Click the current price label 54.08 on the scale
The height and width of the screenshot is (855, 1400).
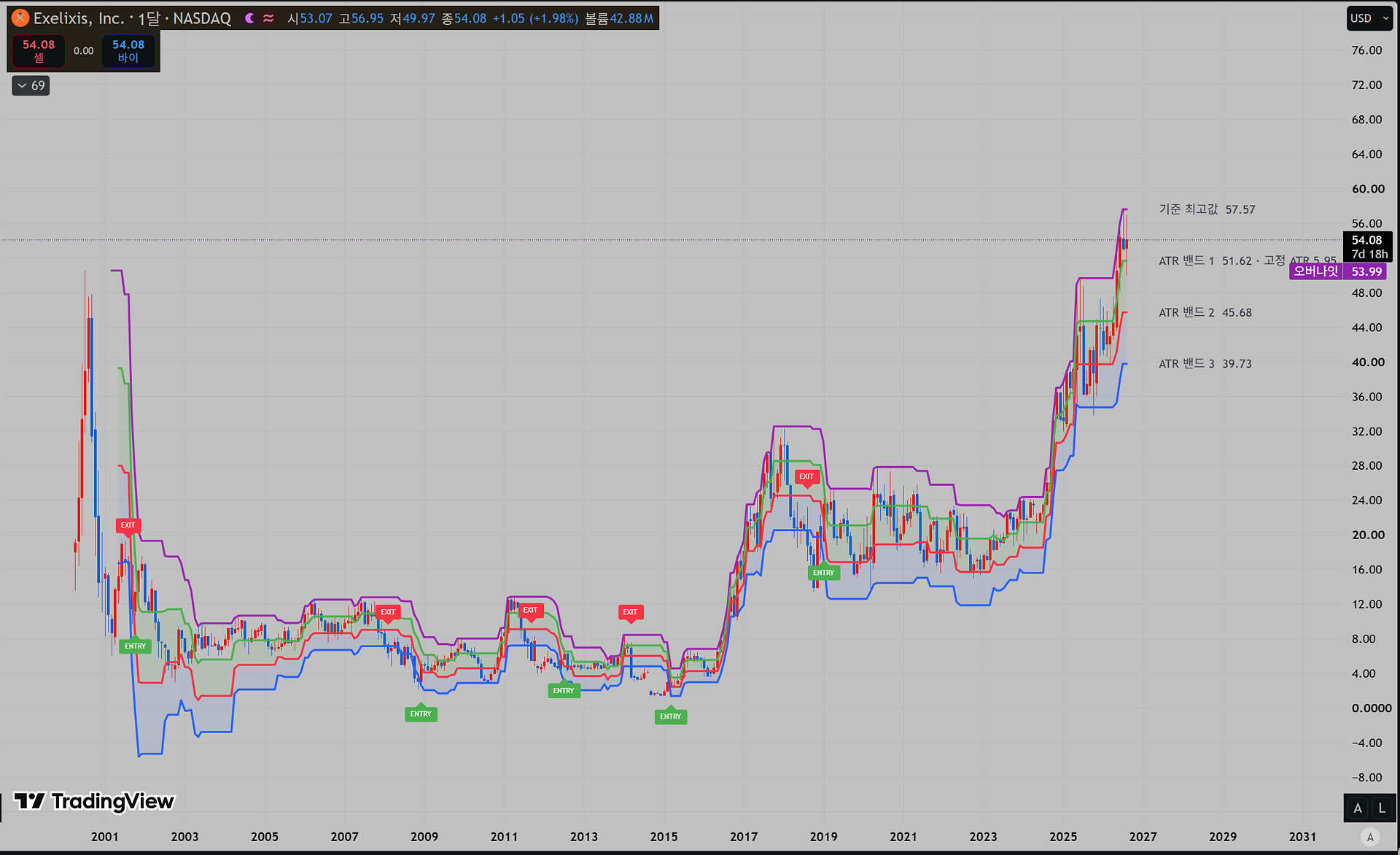[x=1367, y=240]
